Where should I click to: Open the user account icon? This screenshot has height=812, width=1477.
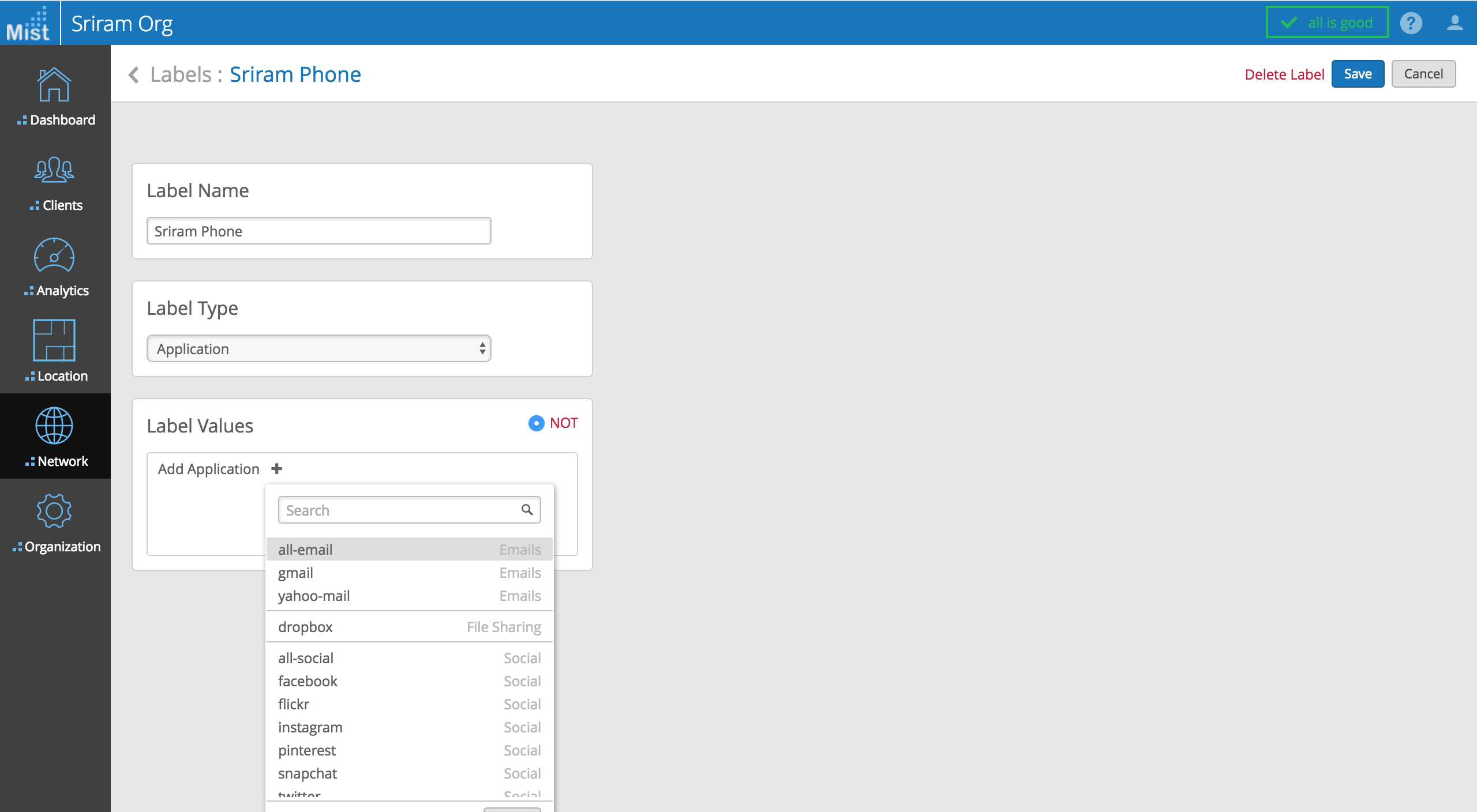point(1454,23)
